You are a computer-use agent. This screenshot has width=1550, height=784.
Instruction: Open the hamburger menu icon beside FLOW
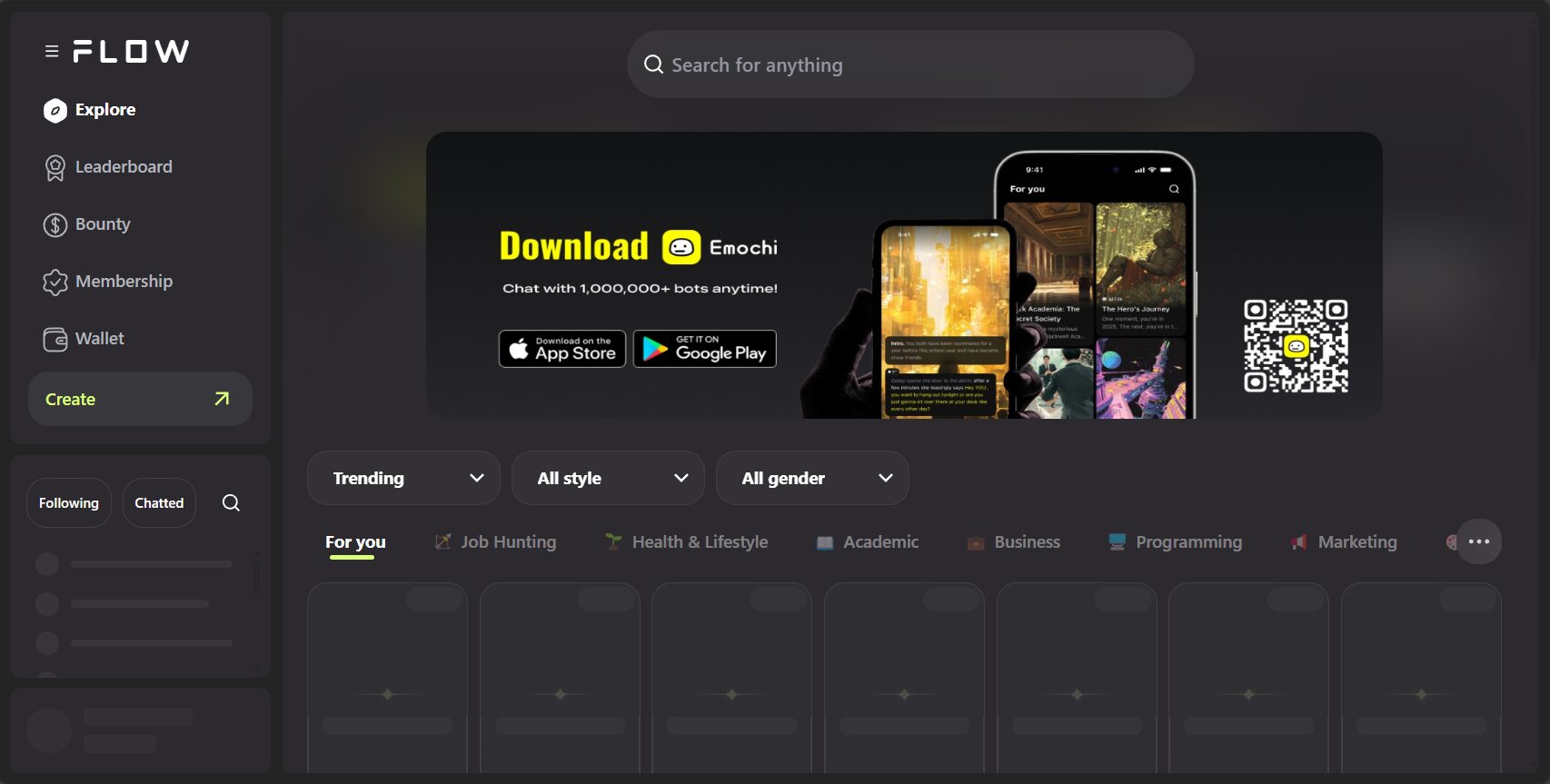pyautogui.click(x=52, y=52)
